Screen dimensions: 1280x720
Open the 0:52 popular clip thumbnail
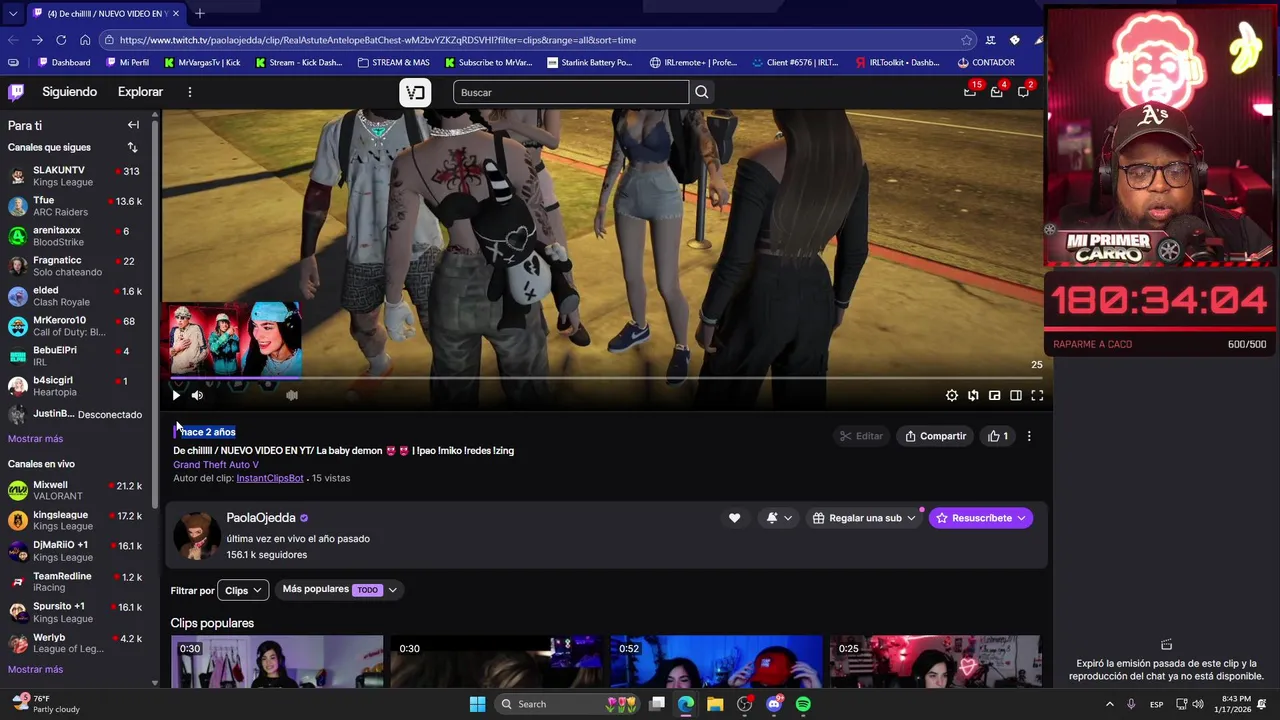pyautogui.click(x=716, y=662)
